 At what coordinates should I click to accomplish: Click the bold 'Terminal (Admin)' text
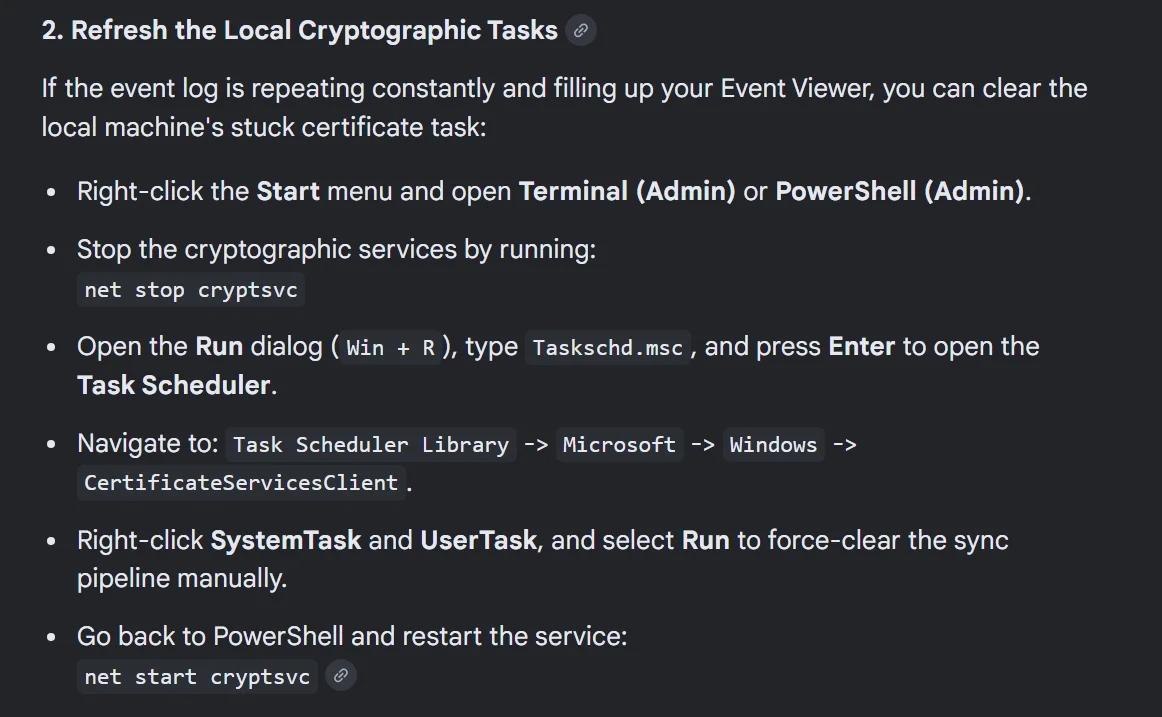click(627, 191)
